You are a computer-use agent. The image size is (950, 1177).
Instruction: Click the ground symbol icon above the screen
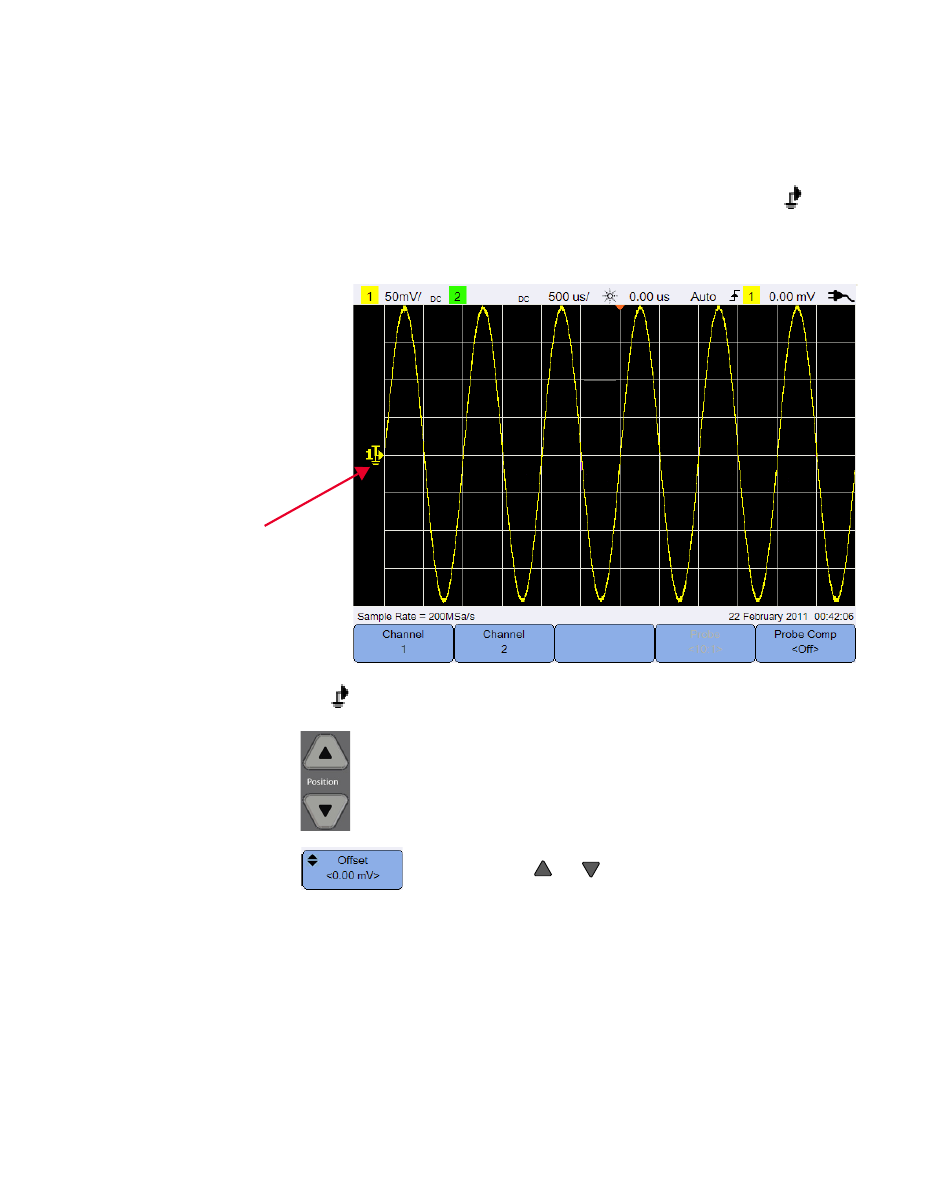click(793, 197)
